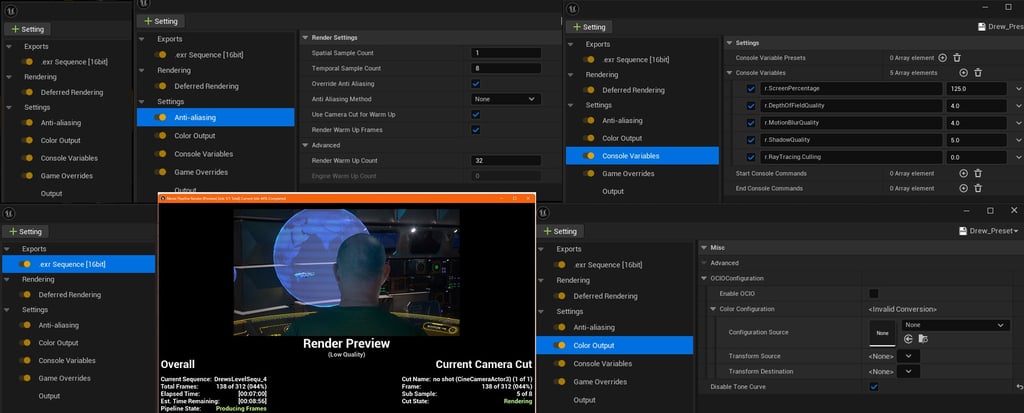Open the Anti Aliasing Method dropdown

(x=506, y=99)
